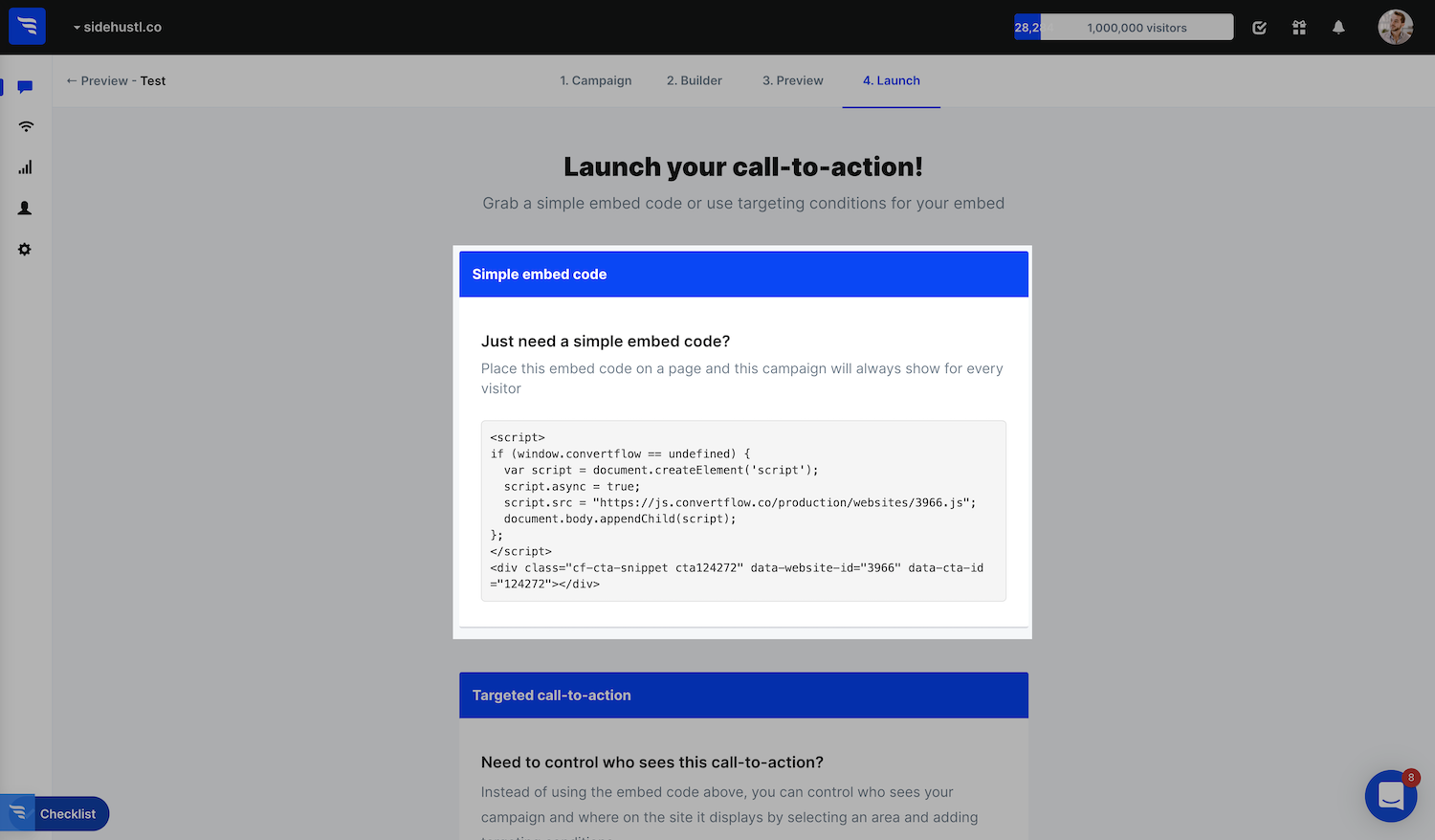Click the 'Launch your call-to-action!' heading
This screenshot has width=1435, height=840.
point(743,167)
